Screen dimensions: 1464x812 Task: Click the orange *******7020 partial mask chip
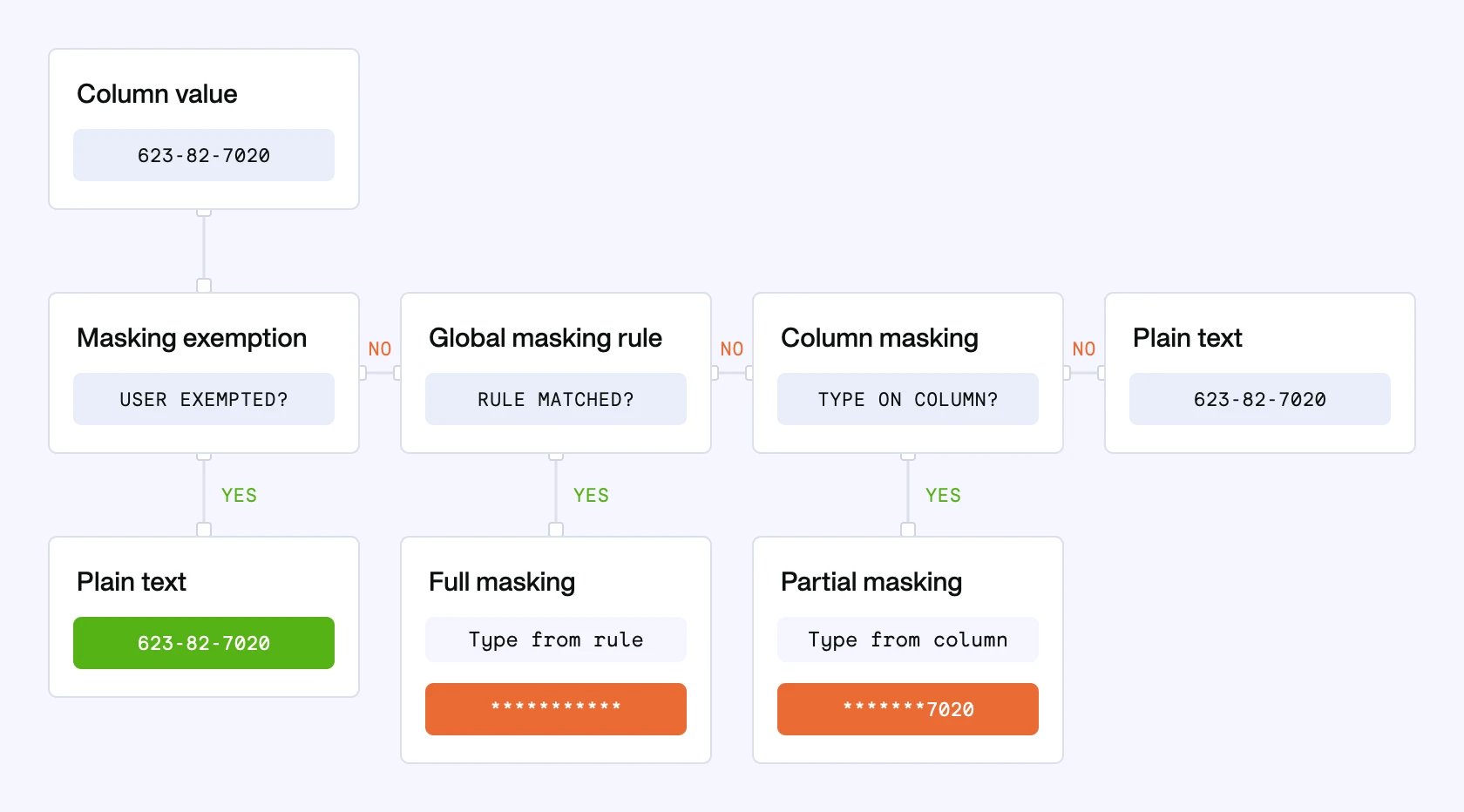coord(908,709)
